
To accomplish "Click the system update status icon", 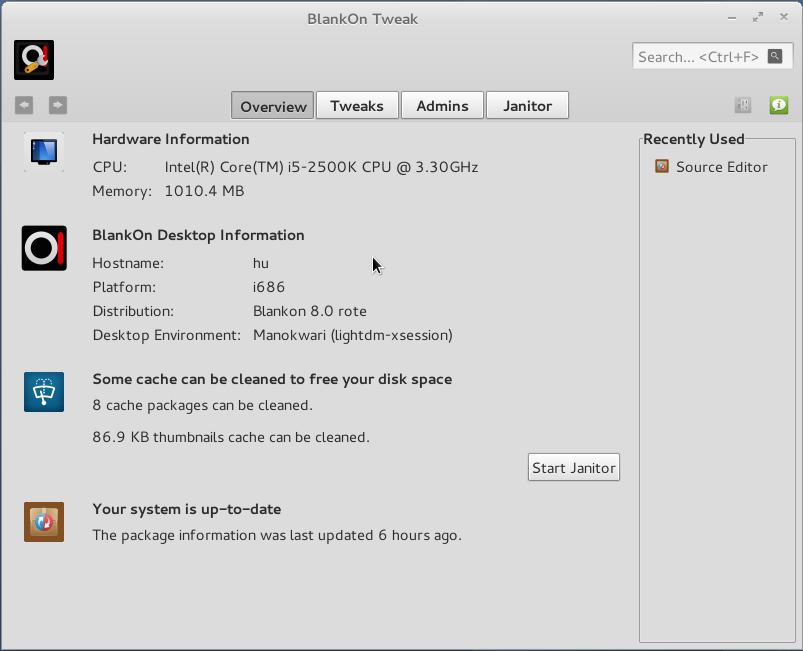I will pyautogui.click(x=43, y=521).
